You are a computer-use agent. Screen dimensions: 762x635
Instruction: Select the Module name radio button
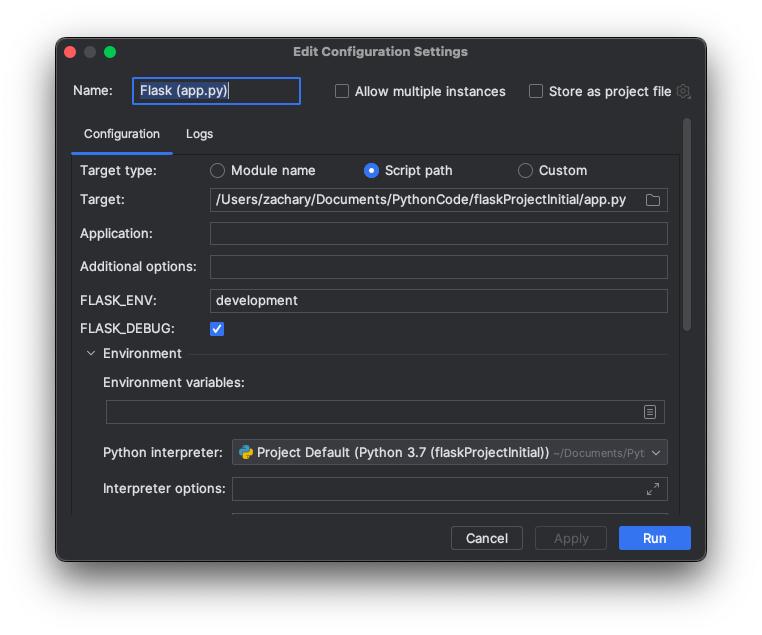217,171
